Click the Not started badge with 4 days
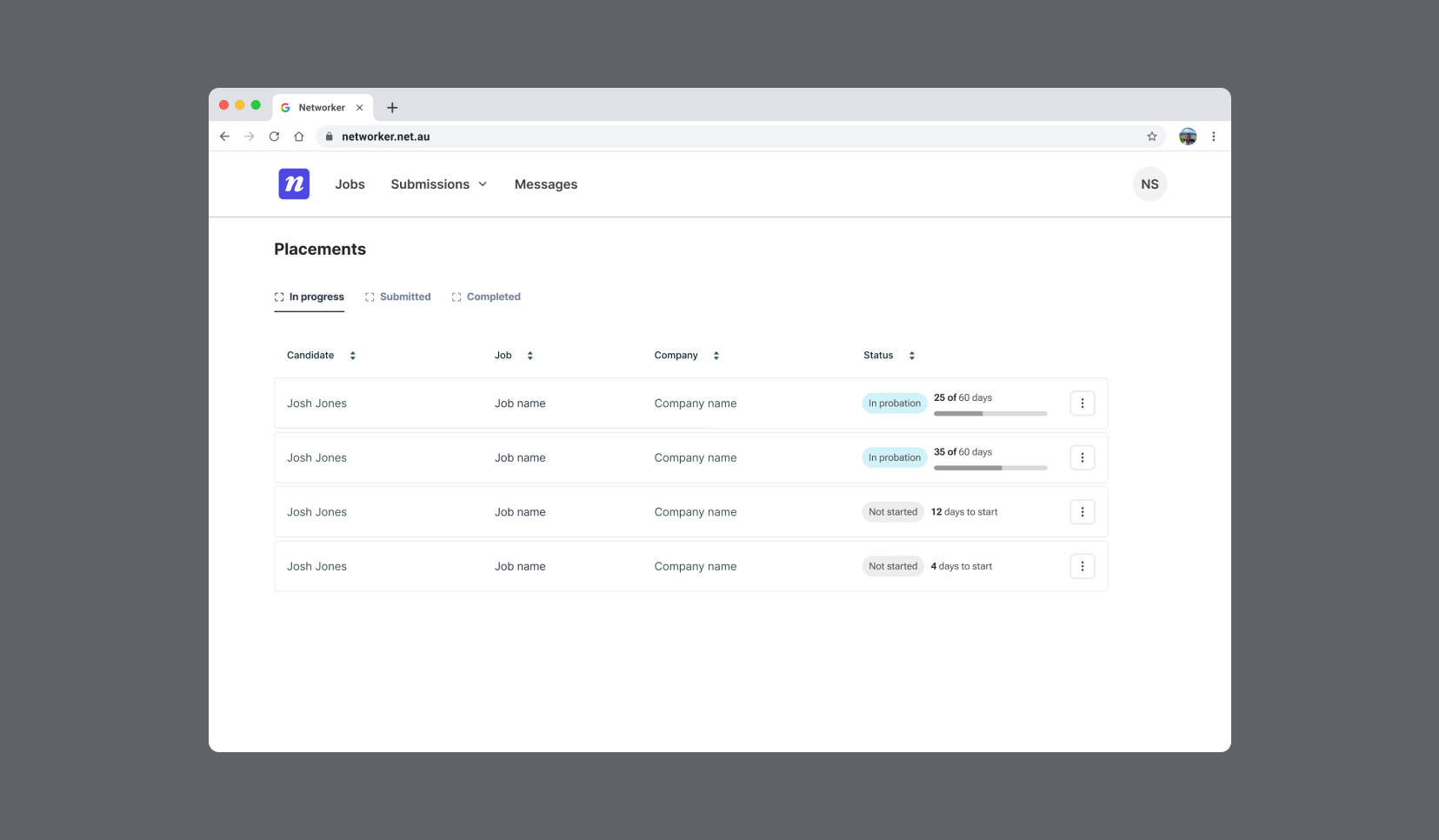This screenshot has width=1439, height=840. click(x=893, y=566)
